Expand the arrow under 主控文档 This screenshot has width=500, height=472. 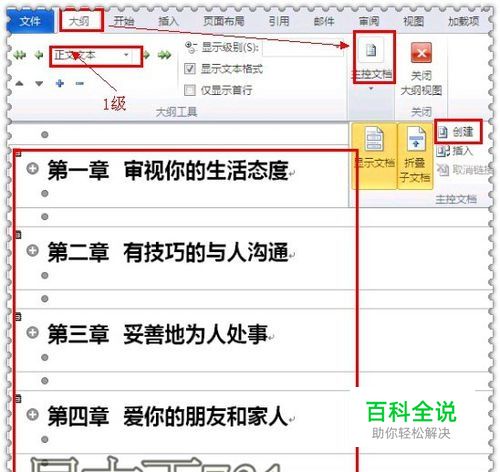point(371,89)
